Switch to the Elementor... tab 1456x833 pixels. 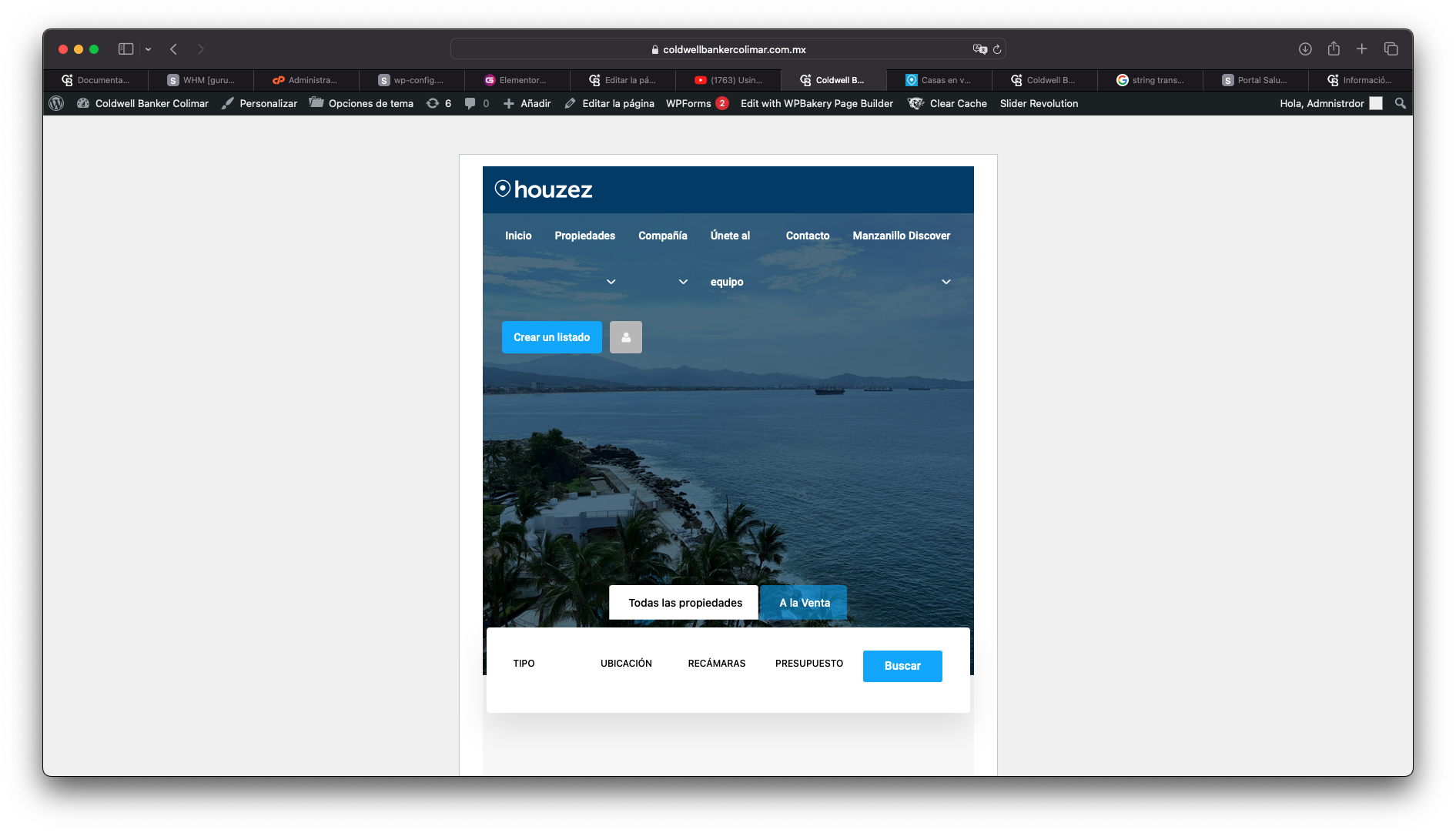(x=517, y=80)
